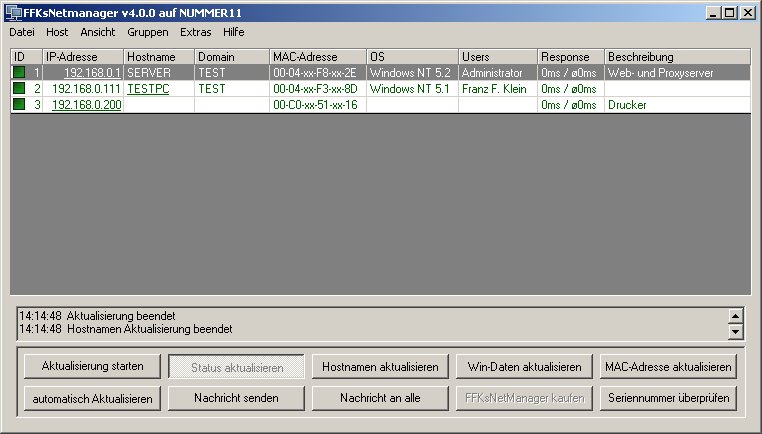Click Aktualisierung starten button
Viewport: 762px width, 434px height.
[92, 366]
